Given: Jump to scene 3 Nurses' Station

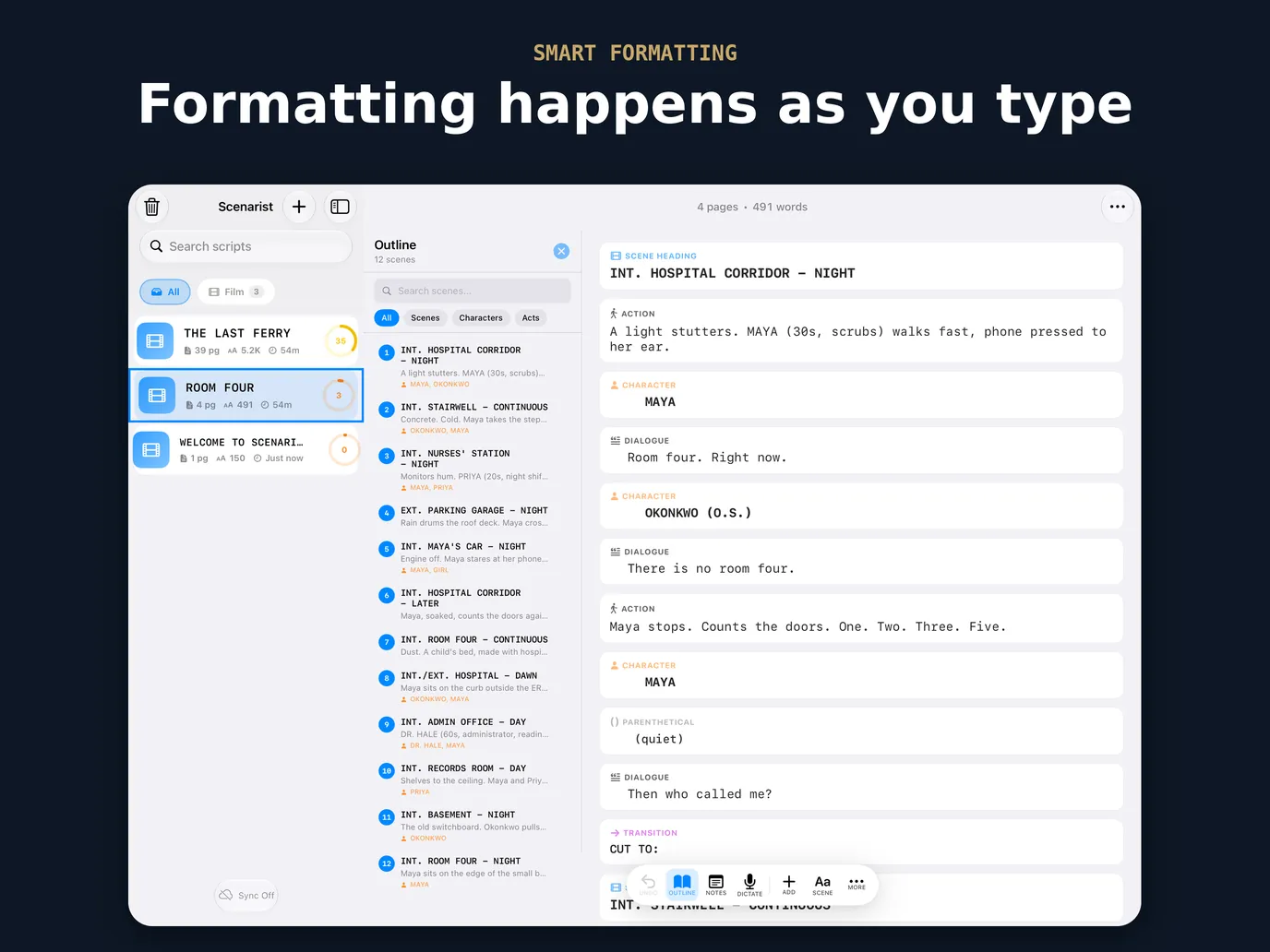Looking at the screenshot, I should coord(473,470).
